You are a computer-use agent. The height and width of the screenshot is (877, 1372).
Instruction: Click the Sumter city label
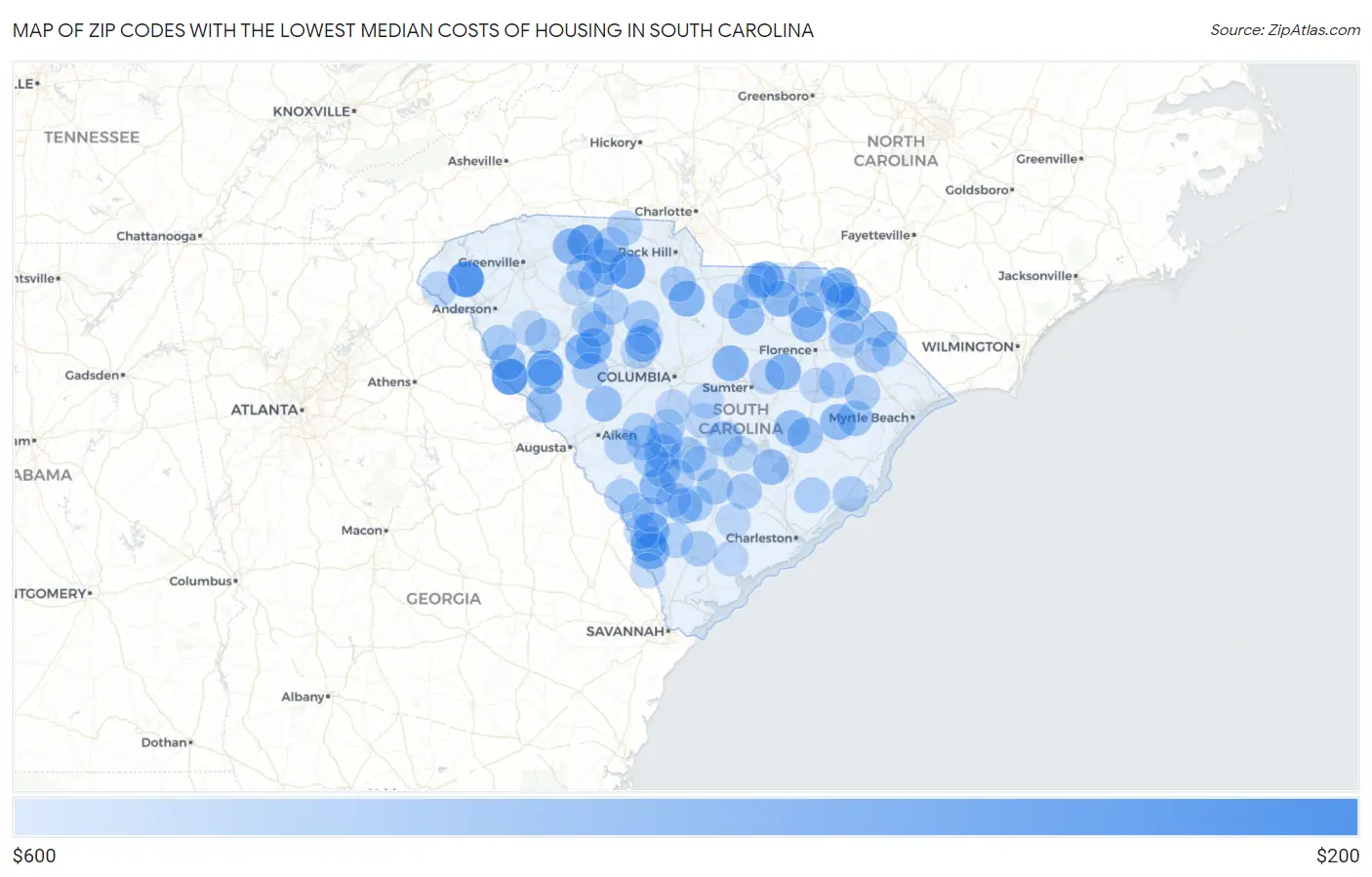pyautogui.click(x=727, y=387)
